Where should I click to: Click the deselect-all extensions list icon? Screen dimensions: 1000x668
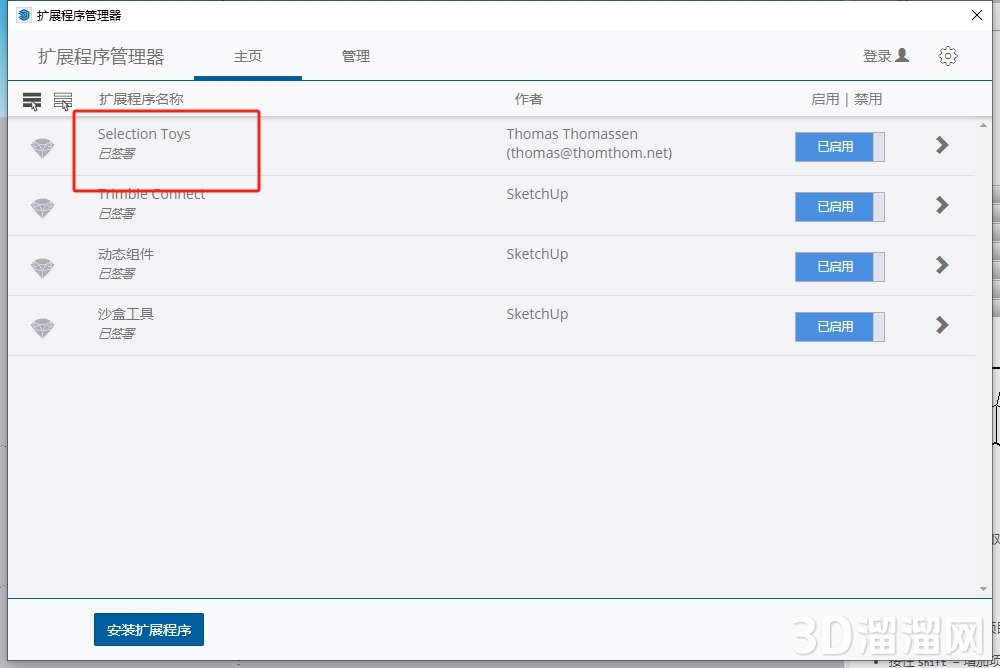tap(63, 101)
